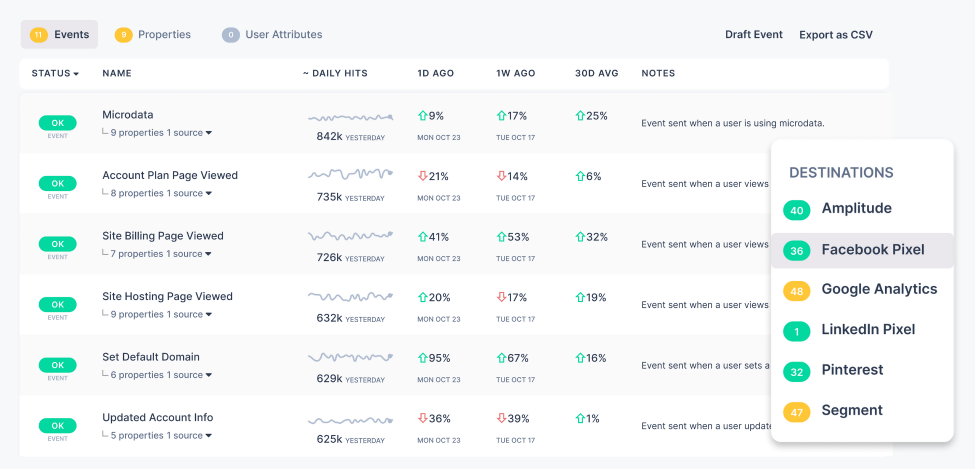
Task: Click Export as CSV
Action: pos(836,35)
